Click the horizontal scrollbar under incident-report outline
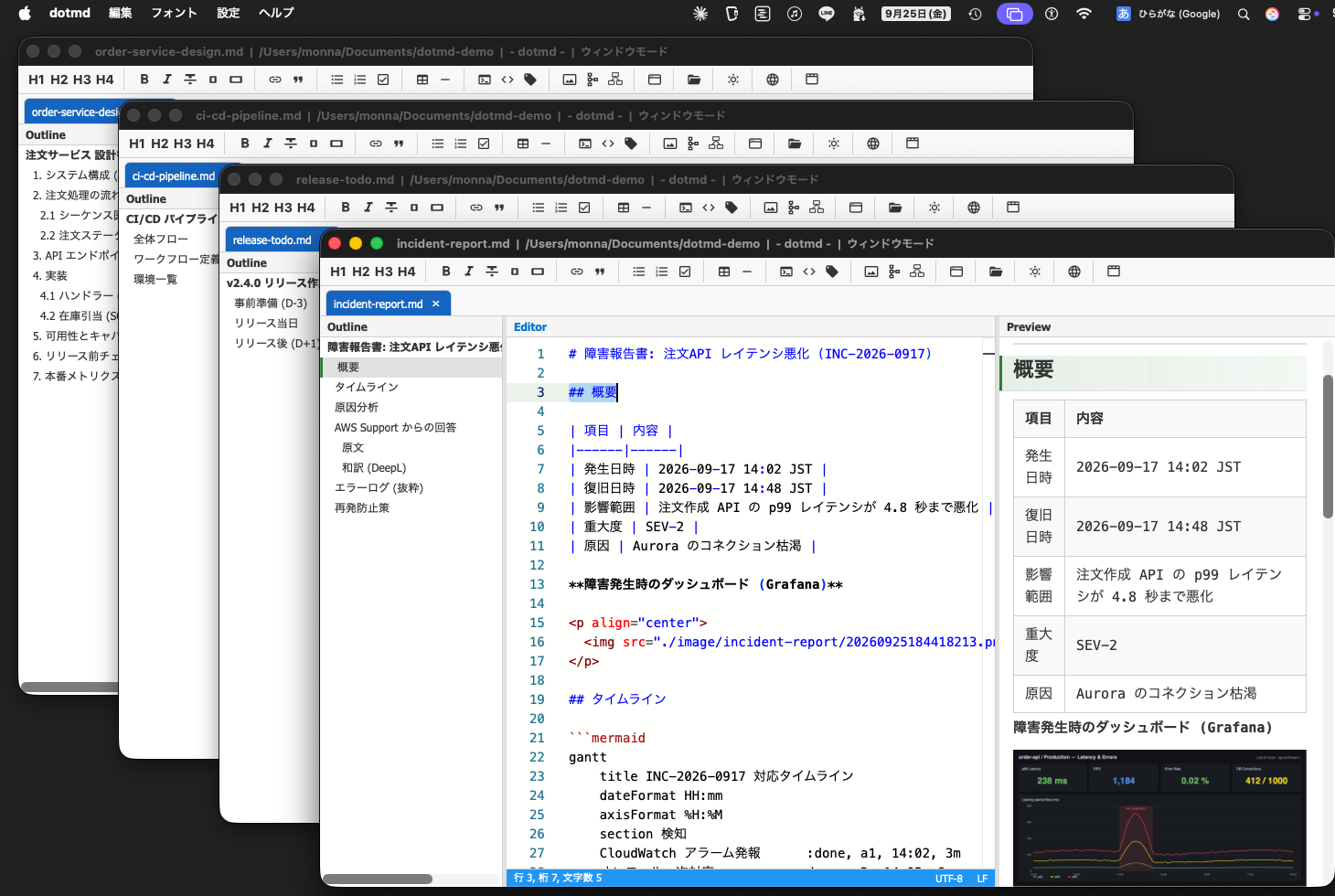This screenshot has width=1335, height=896. click(378, 879)
